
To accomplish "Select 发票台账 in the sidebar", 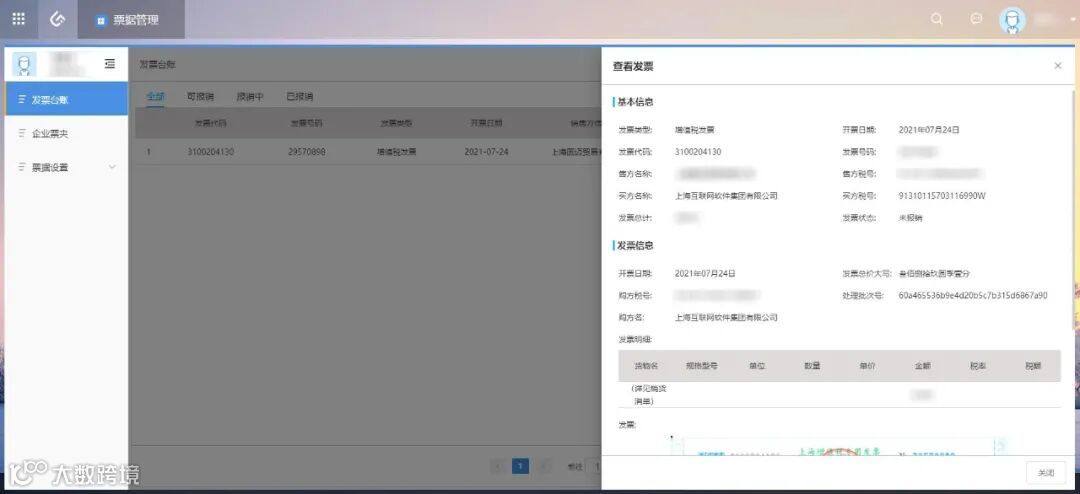I will tap(66, 99).
